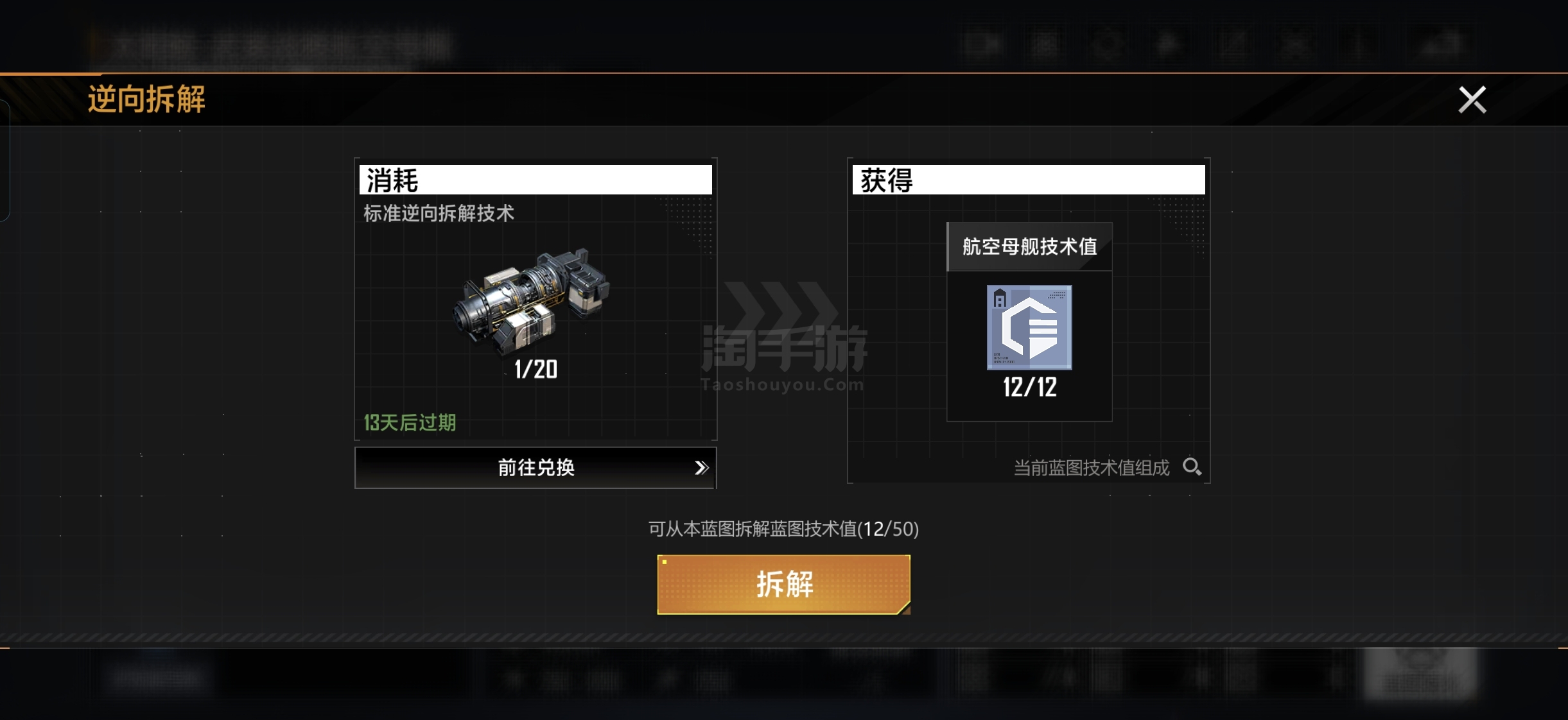Click the double-chevron arrow on 前往兑换
1568x720 pixels.
point(701,468)
